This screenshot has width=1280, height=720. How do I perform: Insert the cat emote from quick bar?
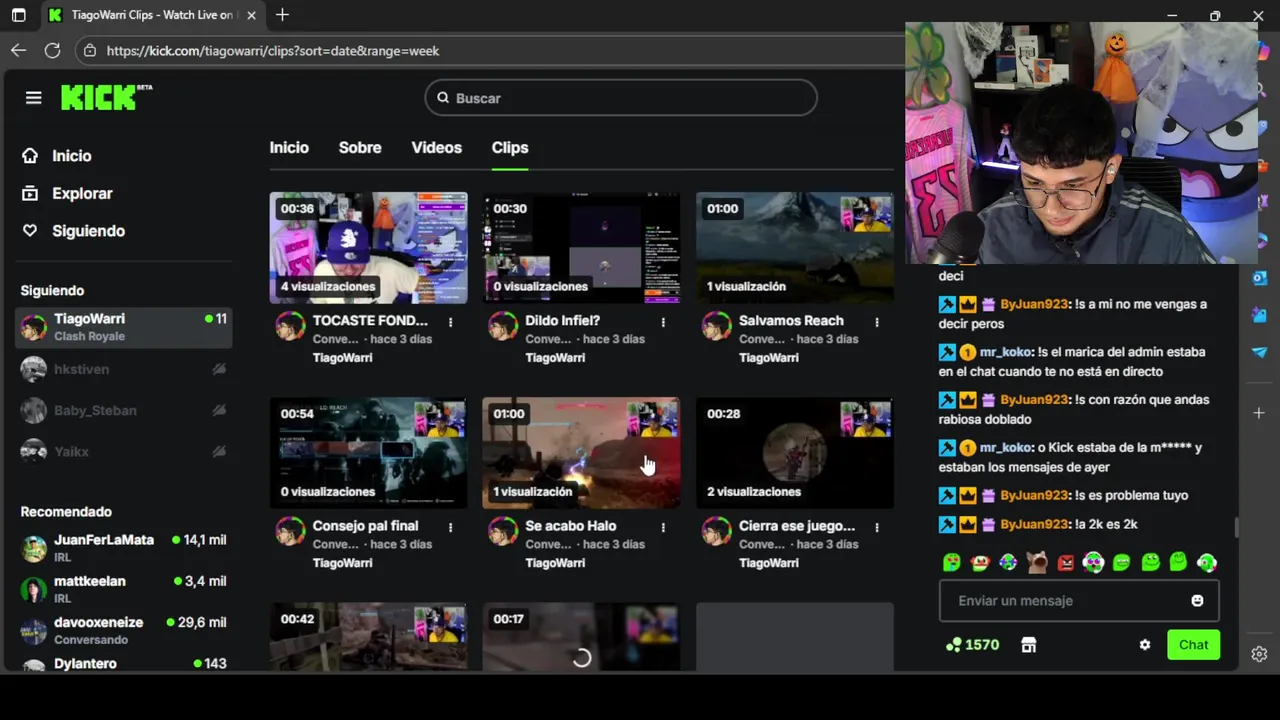click(1037, 562)
